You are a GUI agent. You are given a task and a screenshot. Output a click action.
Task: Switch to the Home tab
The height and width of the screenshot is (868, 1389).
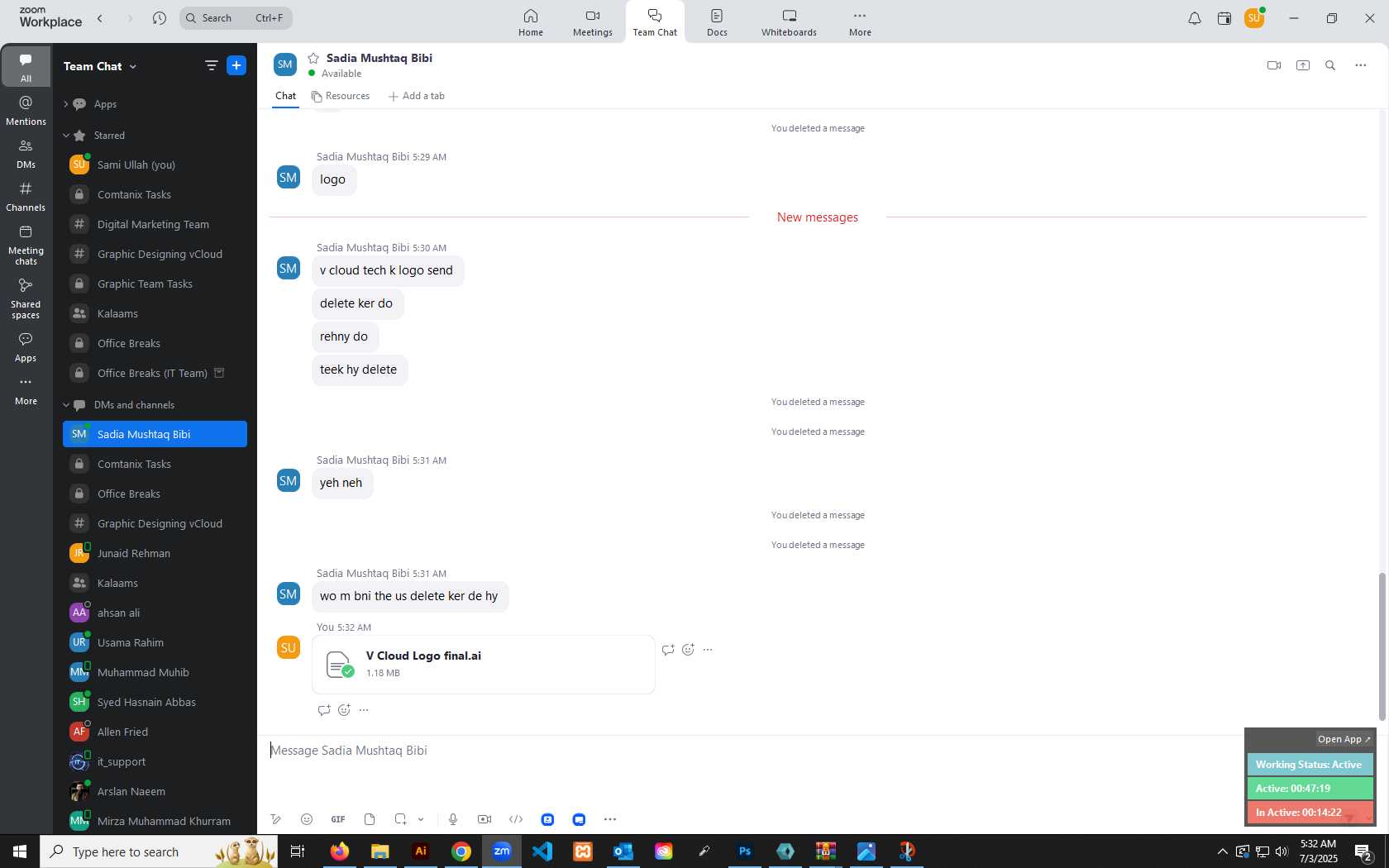[x=531, y=22]
